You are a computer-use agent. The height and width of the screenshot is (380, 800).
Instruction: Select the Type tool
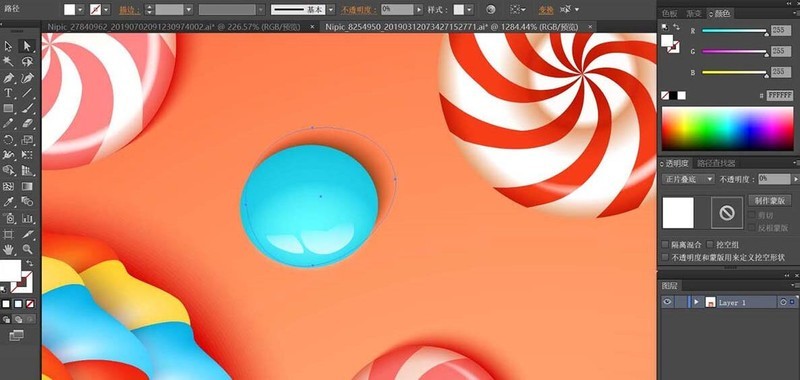8,93
